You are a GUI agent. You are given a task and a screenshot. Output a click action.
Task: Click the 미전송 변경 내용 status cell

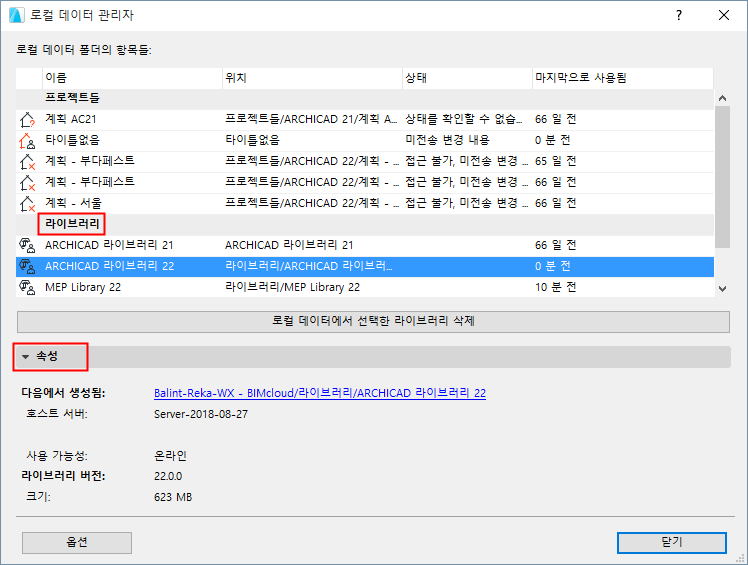coord(447,140)
